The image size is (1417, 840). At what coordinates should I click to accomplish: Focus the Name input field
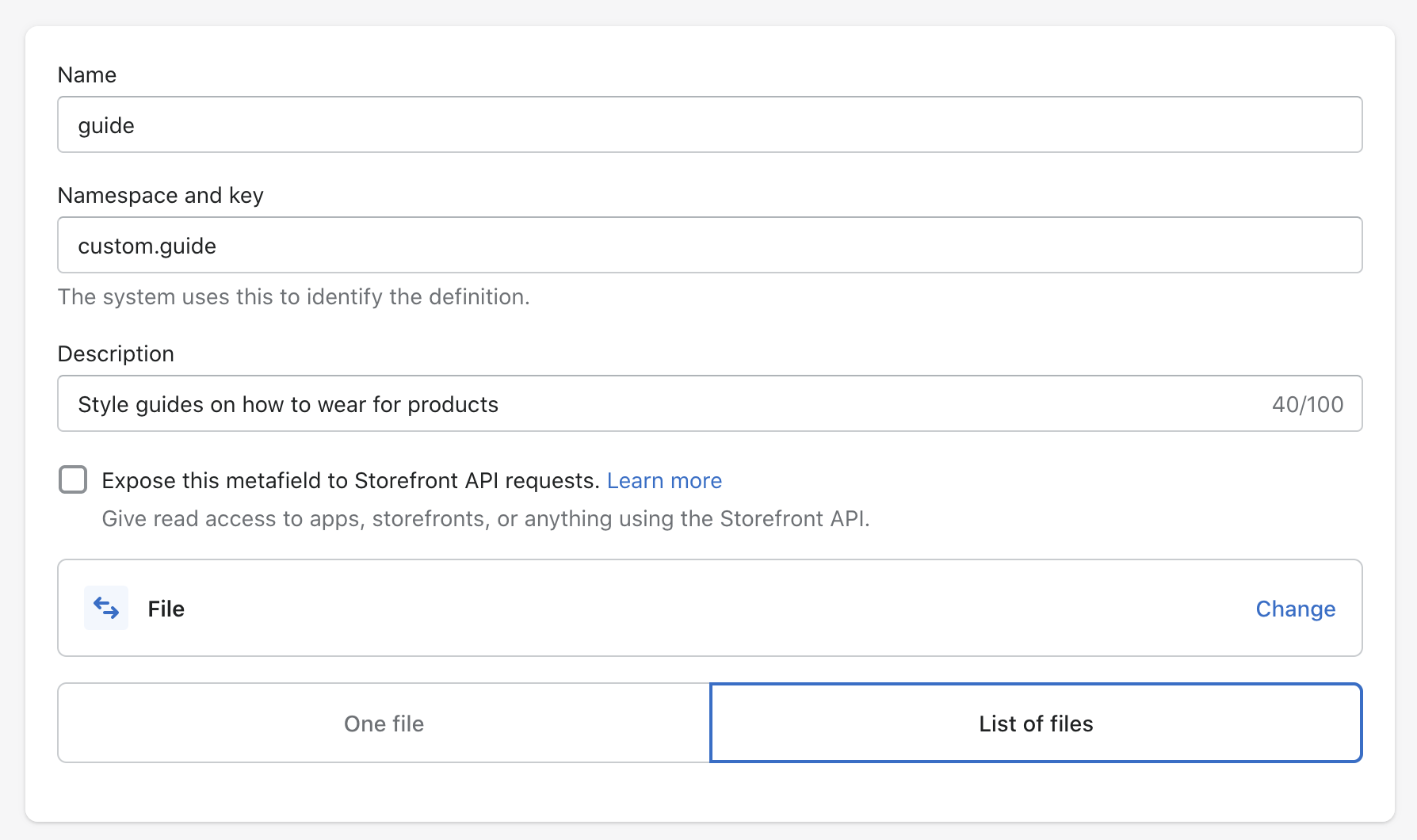coord(709,124)
